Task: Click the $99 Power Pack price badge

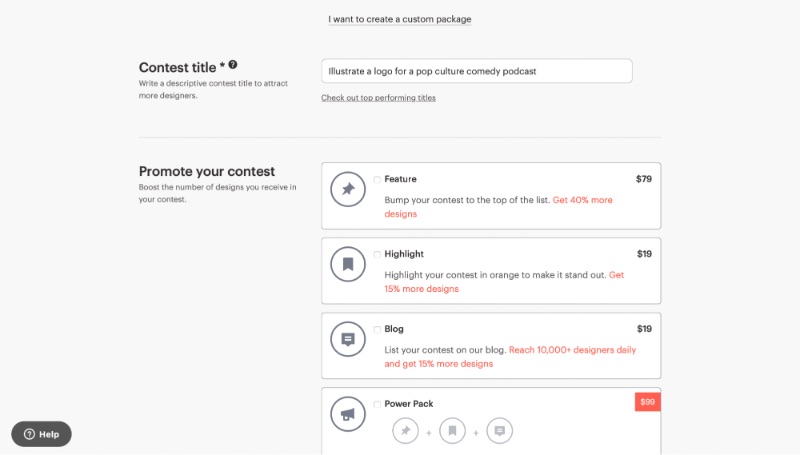Action: click(647, 402)
